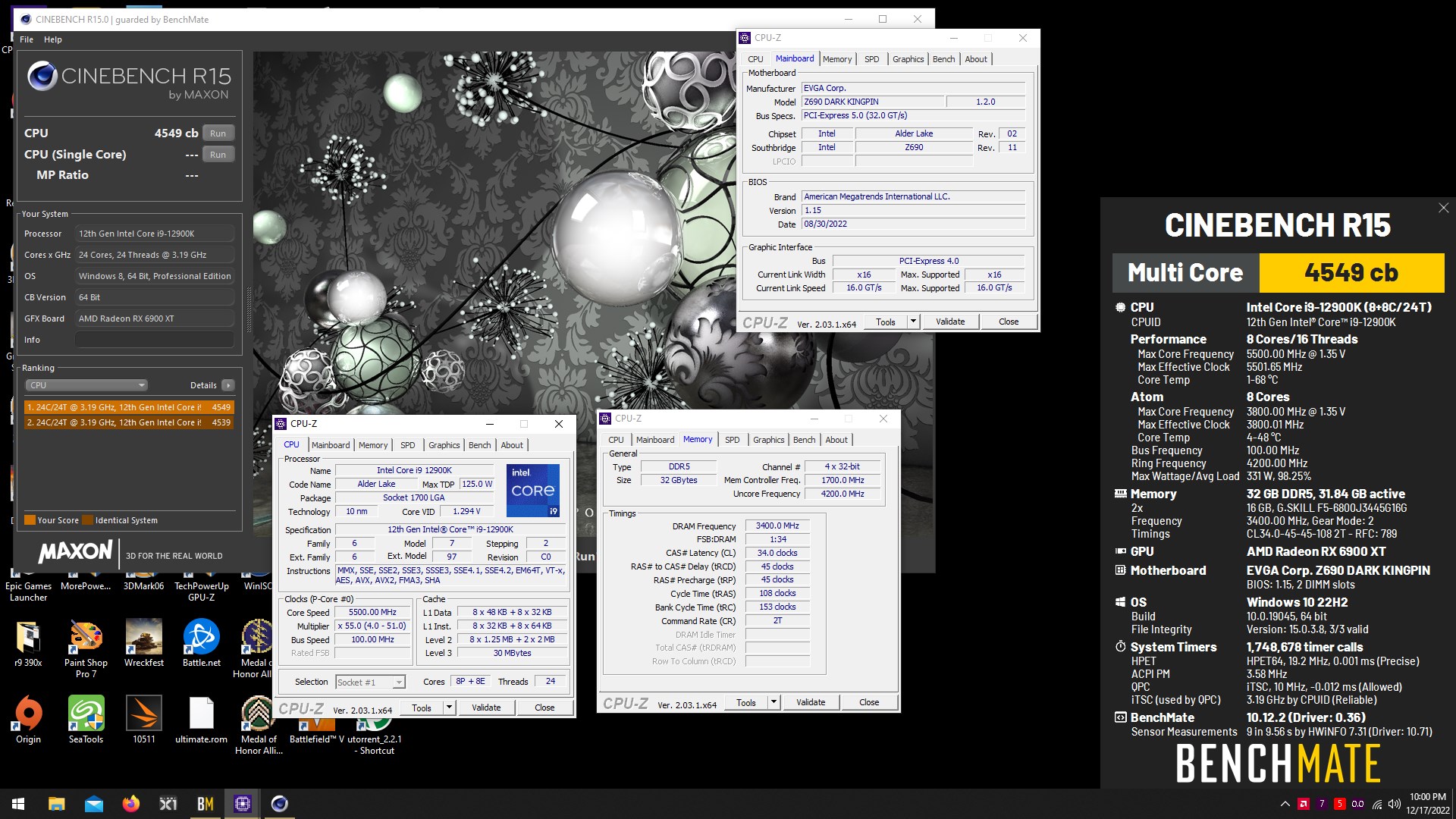Open File Explorer from the taskbar
Viewport: 1456px width, 819px height.
56,804
